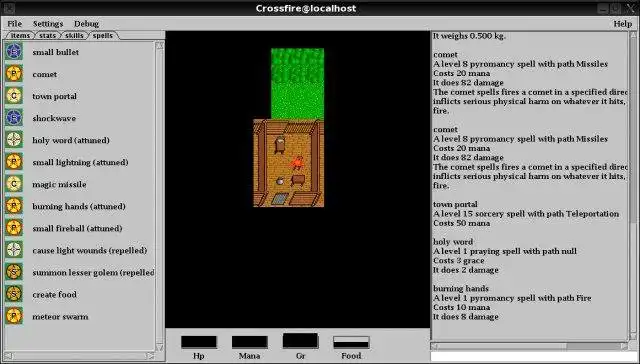
Task: Click the green grass area on map
Action: 298,84
